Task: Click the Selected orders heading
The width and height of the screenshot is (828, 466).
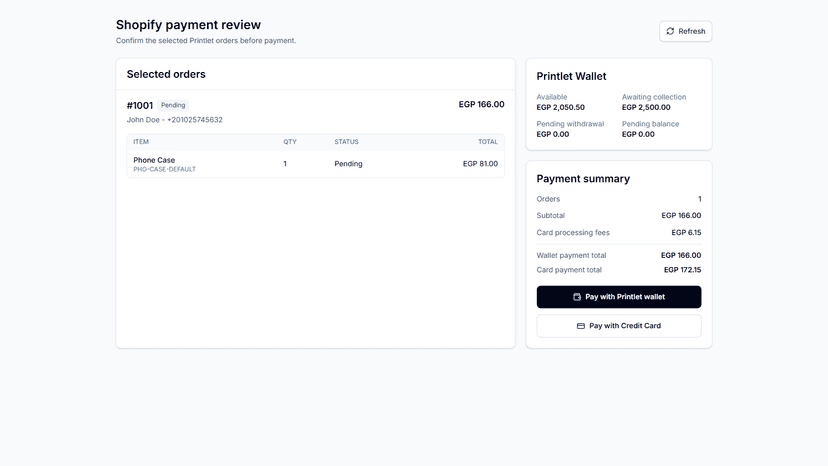Action: (x=166, y=74)
